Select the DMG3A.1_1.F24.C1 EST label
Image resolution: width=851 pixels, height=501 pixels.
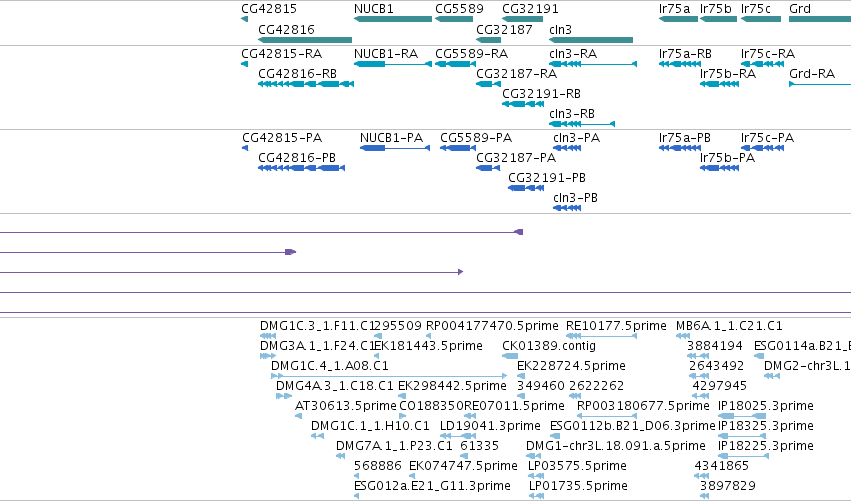click(317, 346)
